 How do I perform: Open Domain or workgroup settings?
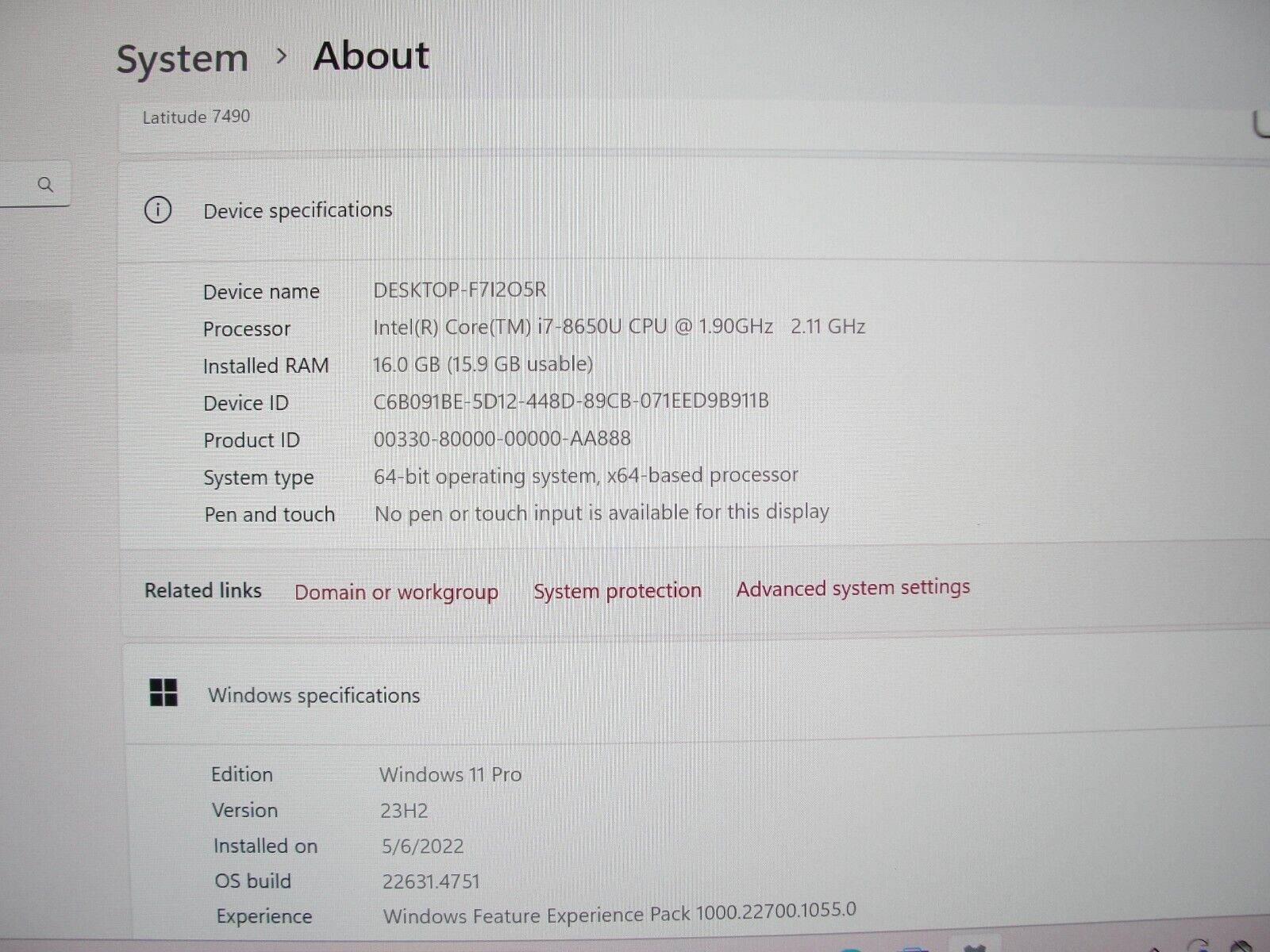click(396, 592)
